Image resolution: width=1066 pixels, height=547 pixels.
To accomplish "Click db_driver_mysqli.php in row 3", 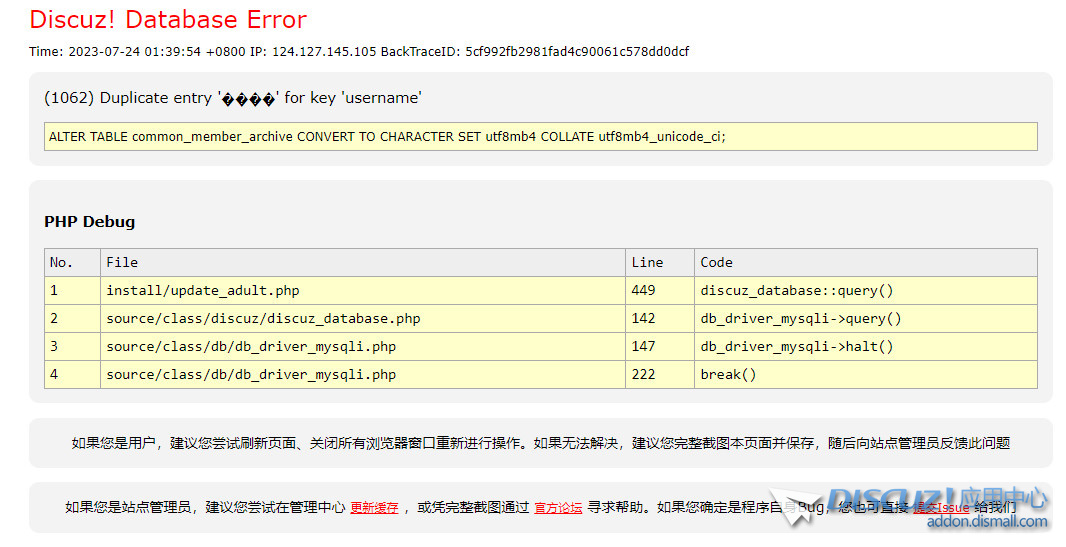I will (x=362, y=347).
